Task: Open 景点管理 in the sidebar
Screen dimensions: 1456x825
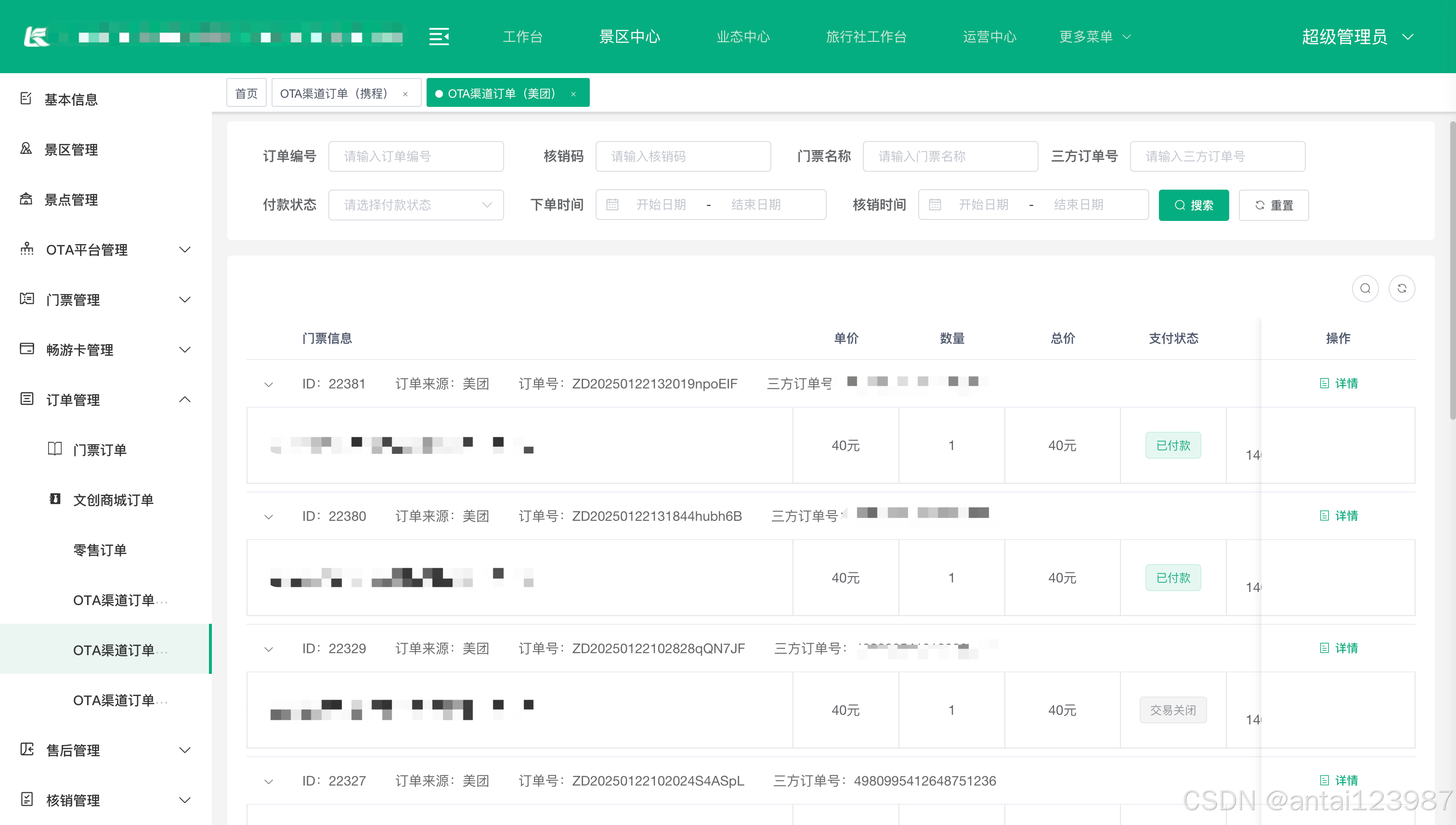Action: [71, 199]
